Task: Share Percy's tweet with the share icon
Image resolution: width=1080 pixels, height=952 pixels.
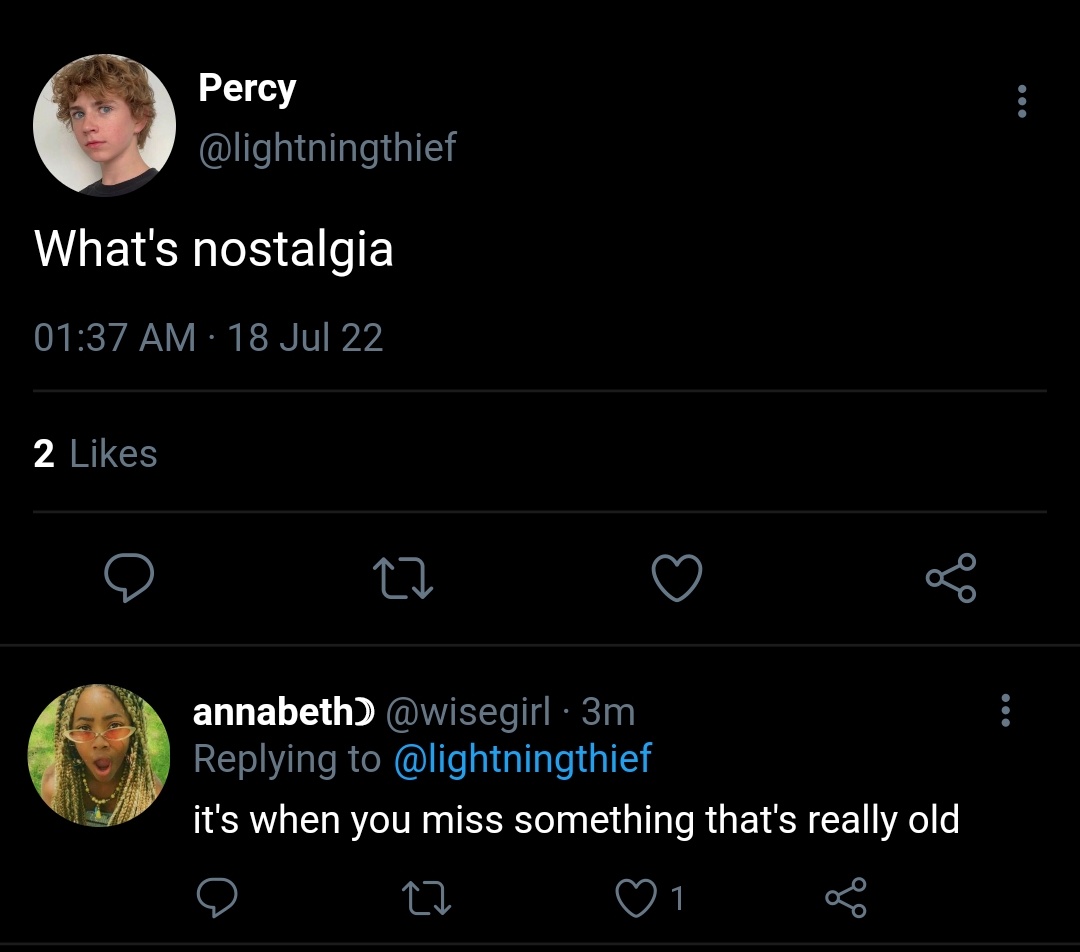Action: (x=951, y=577)
